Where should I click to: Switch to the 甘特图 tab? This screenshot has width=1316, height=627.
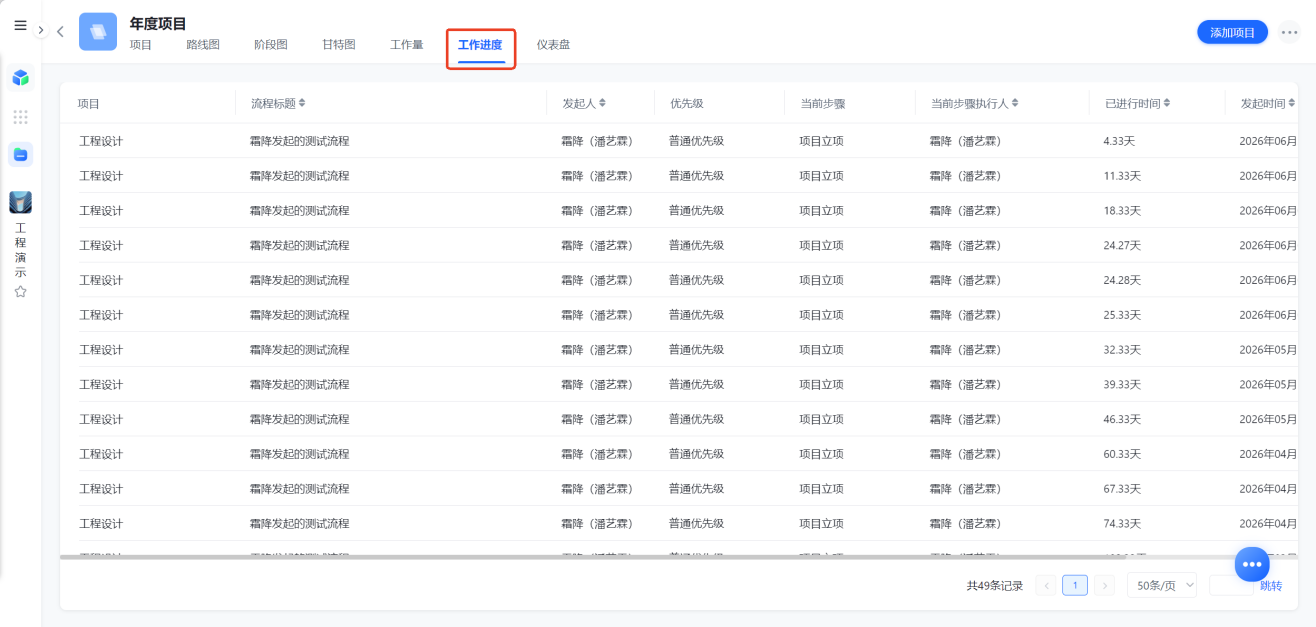tap(339, 45)
